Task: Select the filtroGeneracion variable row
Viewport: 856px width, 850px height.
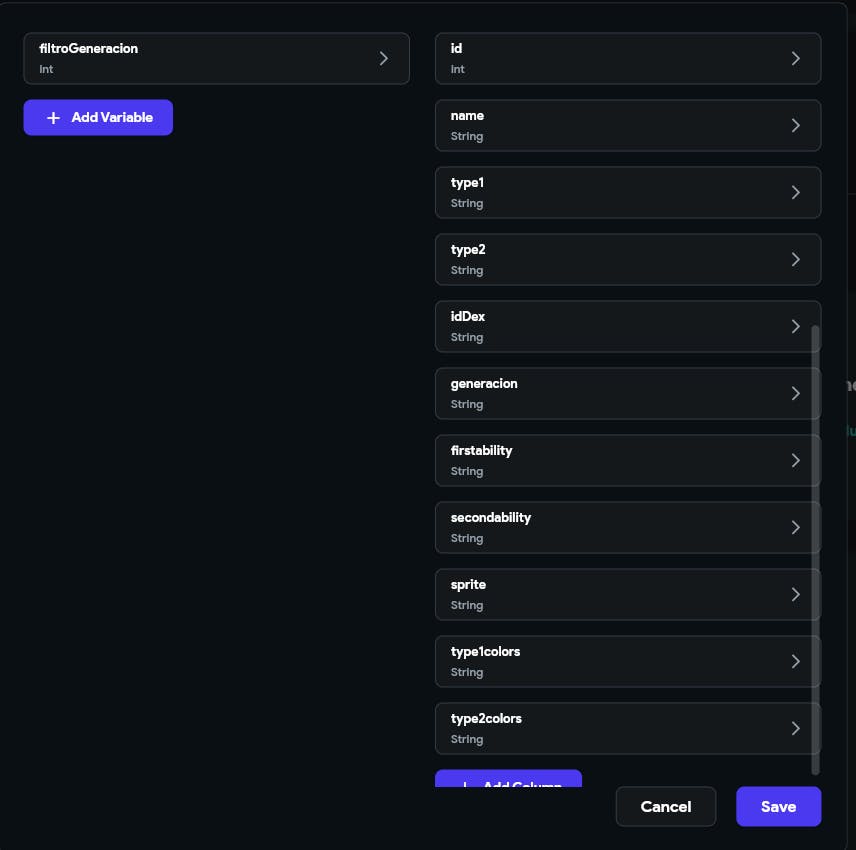Action: click(x=200, y=58)
